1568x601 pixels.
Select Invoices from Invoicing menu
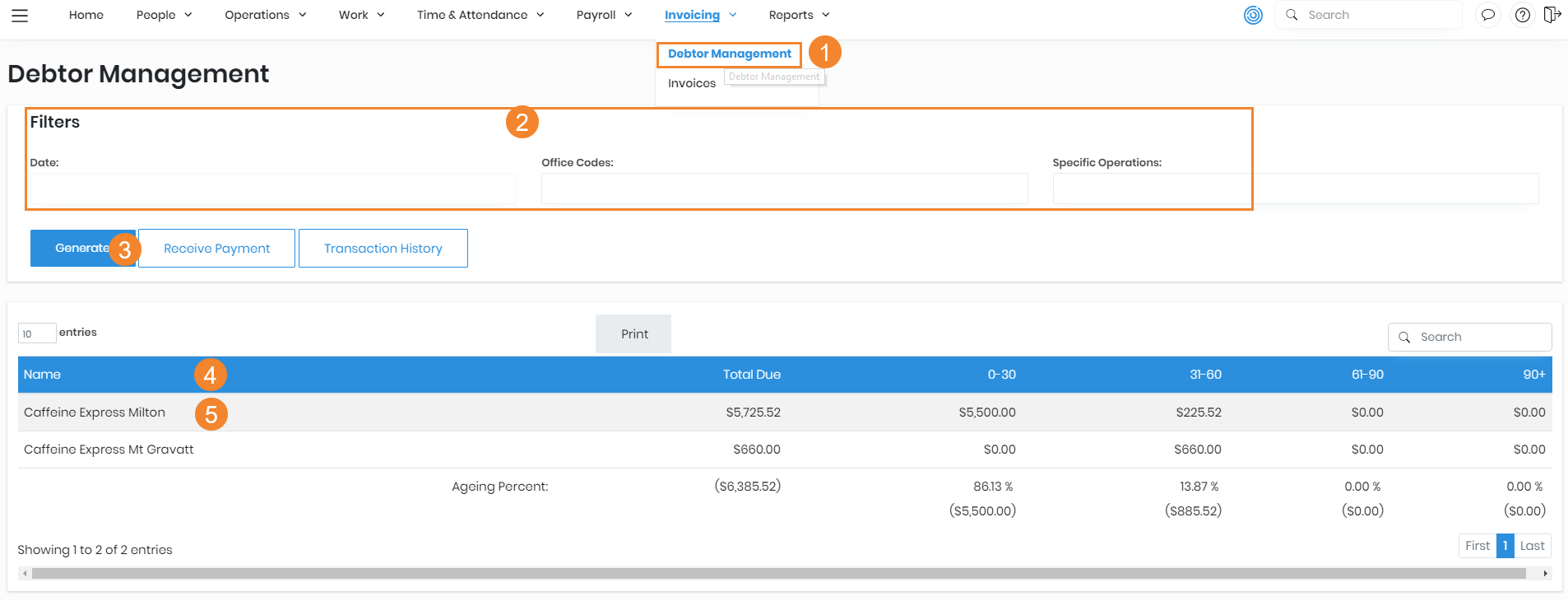[691, 83]
